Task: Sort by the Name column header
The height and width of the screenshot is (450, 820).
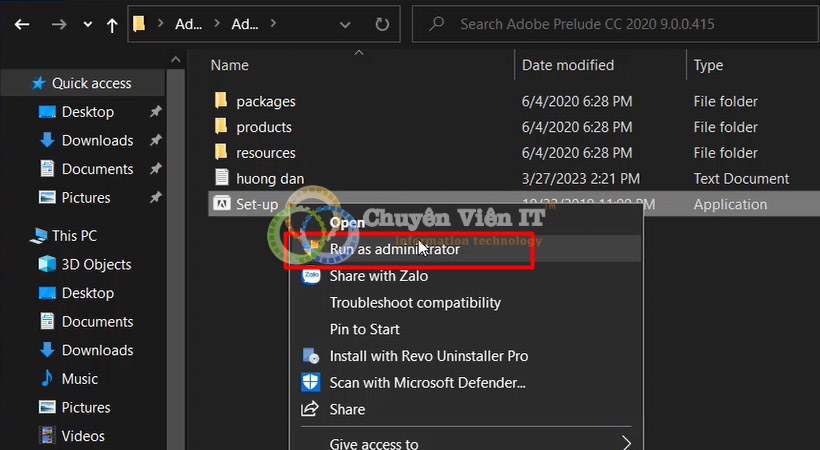Action: (230, 65)
